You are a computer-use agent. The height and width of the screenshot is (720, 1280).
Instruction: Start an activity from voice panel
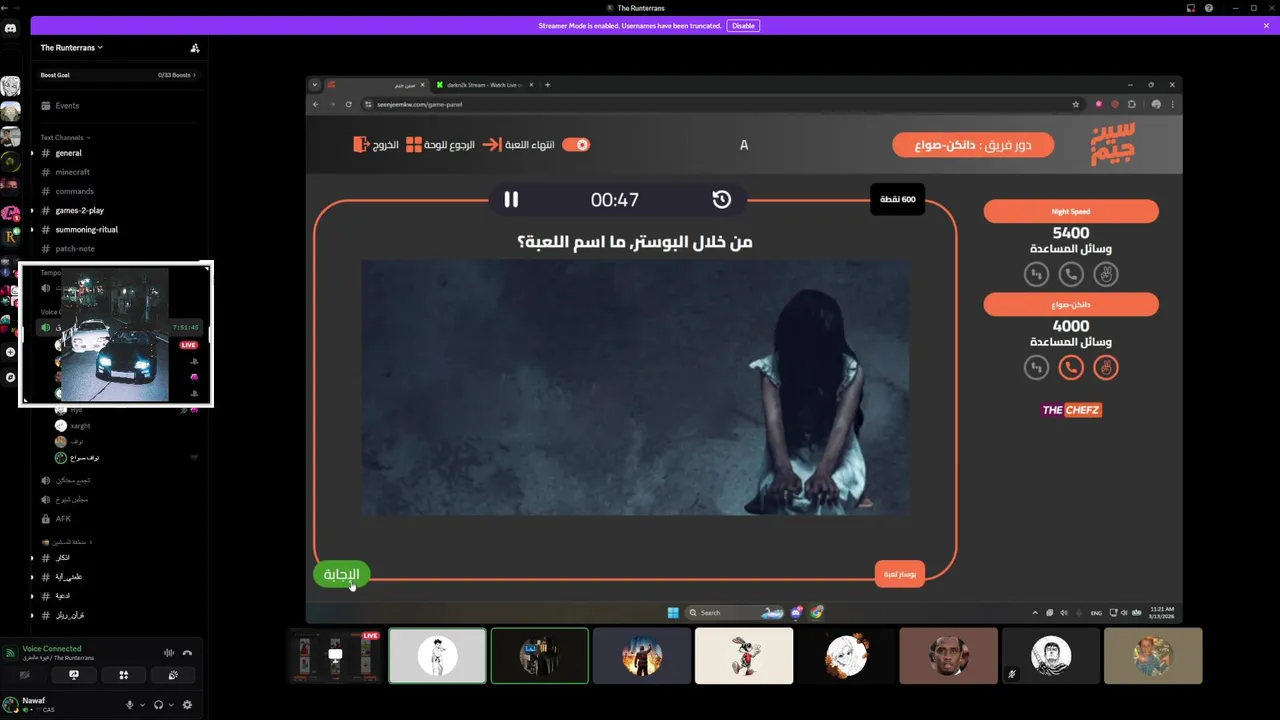tap(124, 675)
